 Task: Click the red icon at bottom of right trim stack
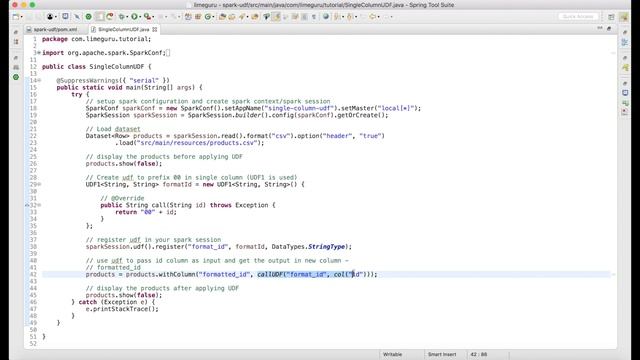pos(625,111)
